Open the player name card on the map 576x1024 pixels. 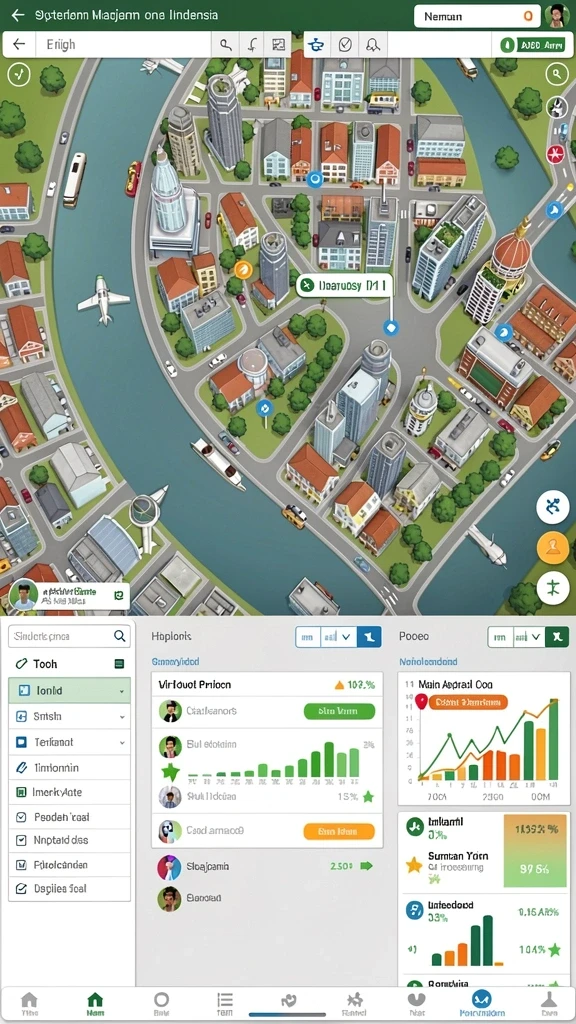coord(69,595)
